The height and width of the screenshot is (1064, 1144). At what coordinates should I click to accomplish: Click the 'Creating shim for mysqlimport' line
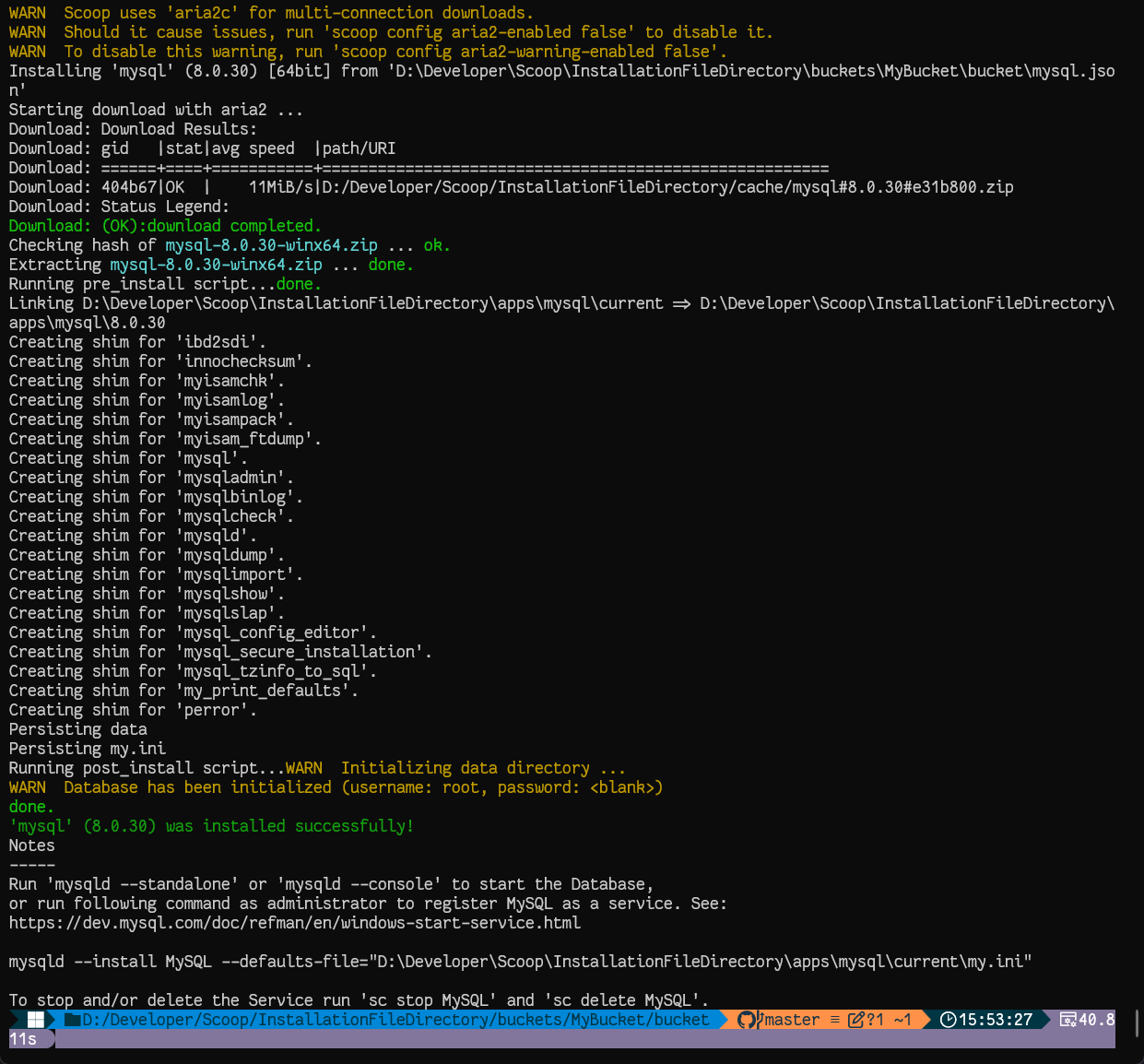pos(156,573)
